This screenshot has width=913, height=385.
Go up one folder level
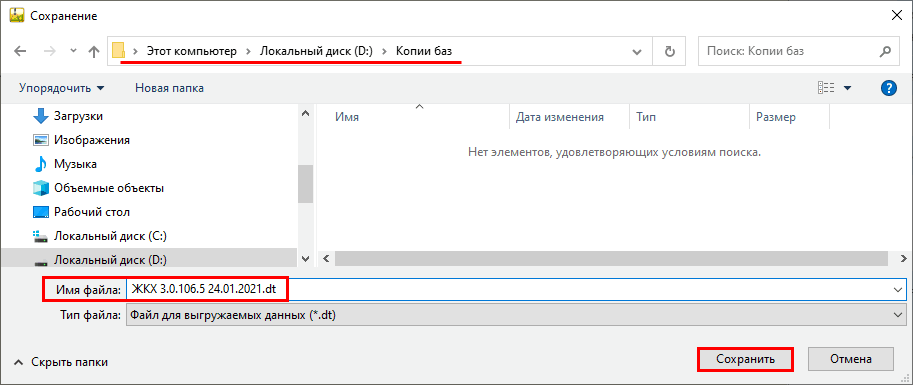(x=93, y=51)
